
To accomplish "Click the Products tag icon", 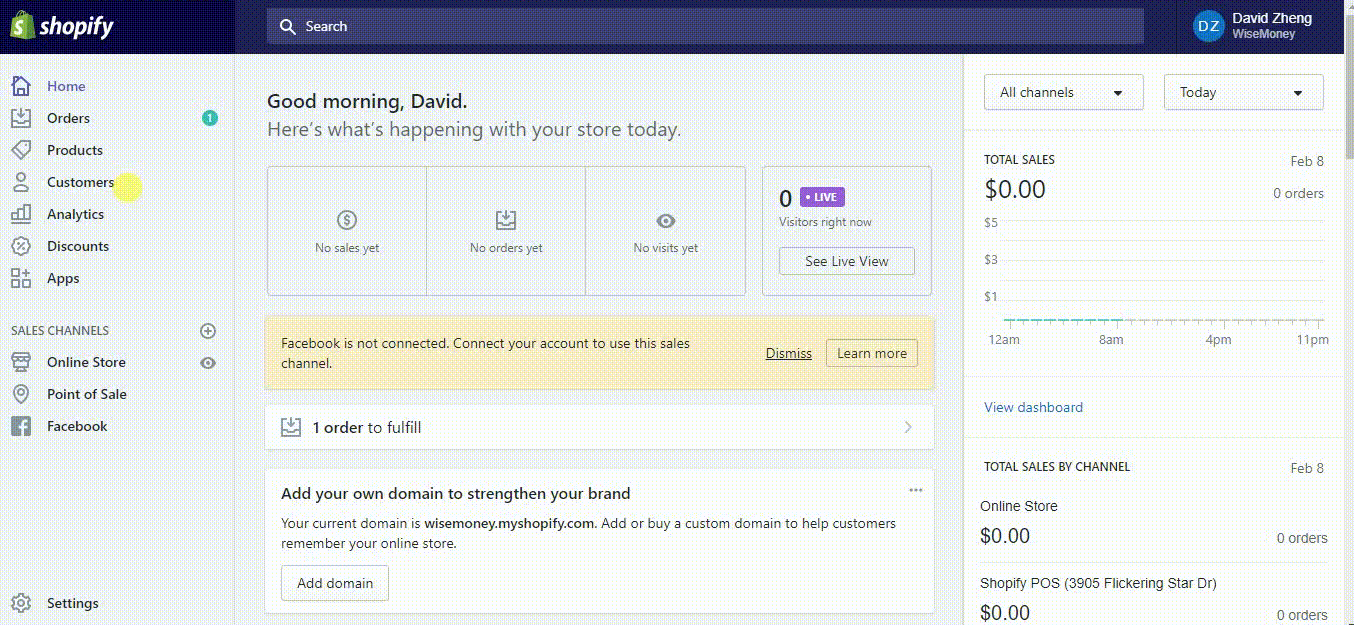I will (21, 150).
